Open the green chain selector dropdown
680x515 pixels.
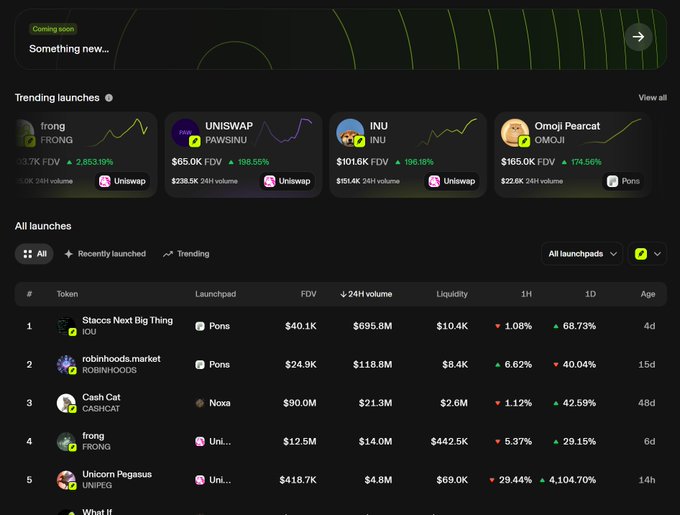[647, 254]
